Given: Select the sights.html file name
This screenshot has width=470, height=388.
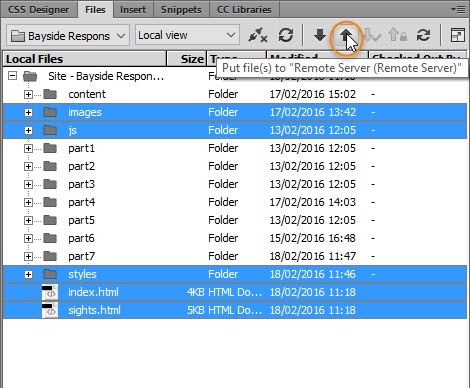Looking at the screenshot, I should 94,310.
